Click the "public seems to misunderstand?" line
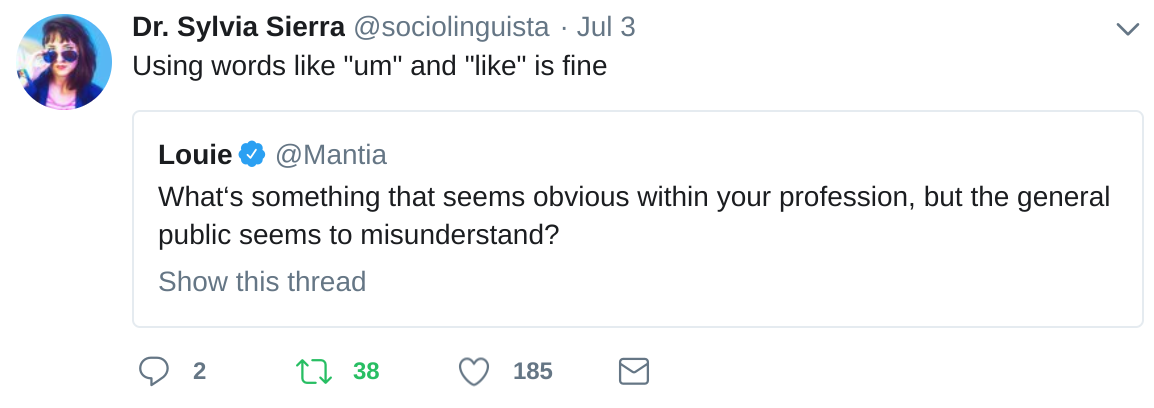The image size is (1154, 408). [358, 235]
